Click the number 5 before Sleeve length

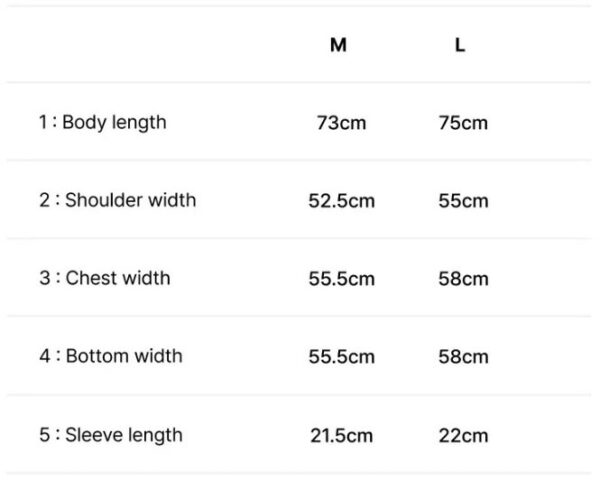pos(44,435)
